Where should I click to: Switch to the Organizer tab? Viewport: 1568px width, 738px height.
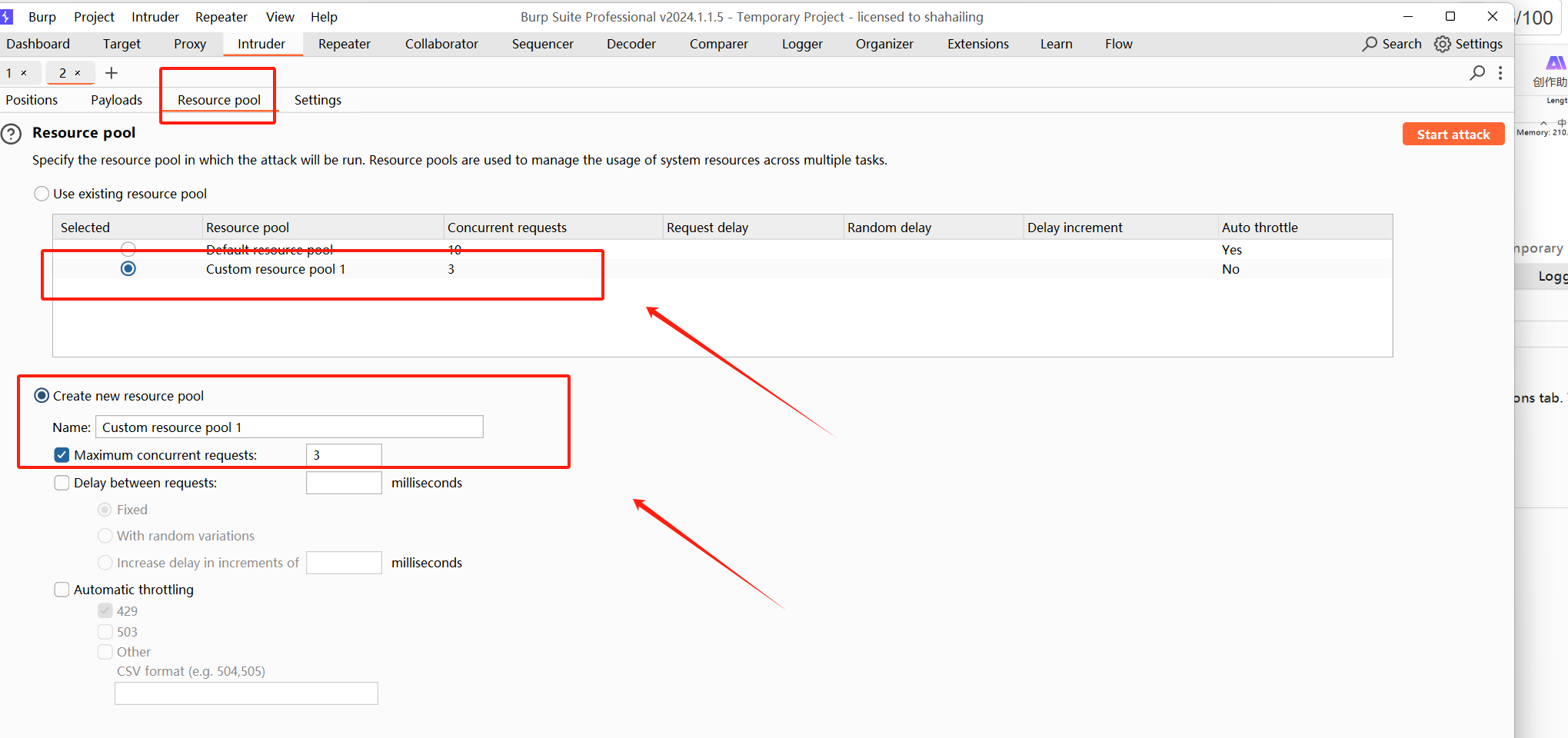tap(884, 44)
